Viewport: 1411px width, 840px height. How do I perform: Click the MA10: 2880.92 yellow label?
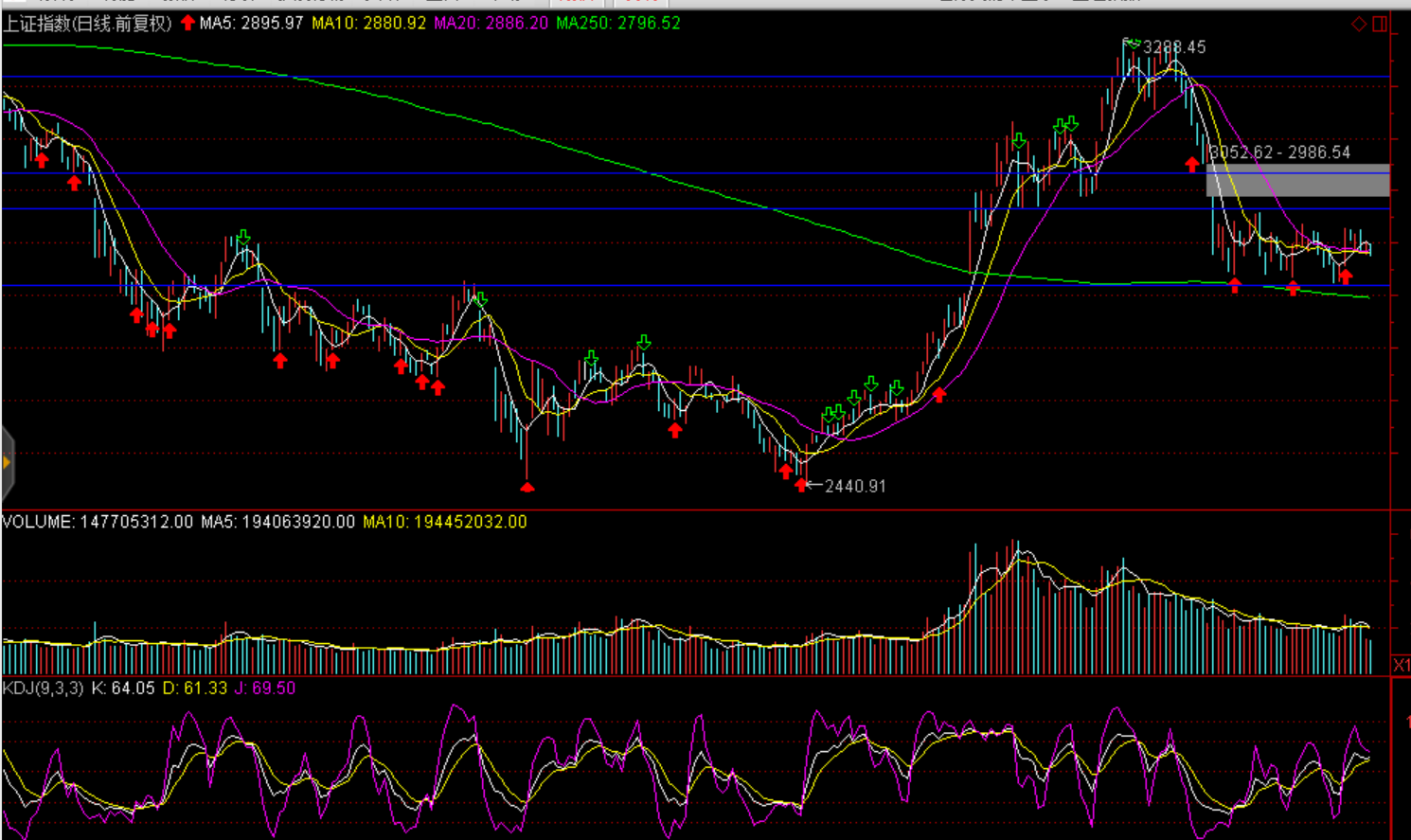click(368, 23)
